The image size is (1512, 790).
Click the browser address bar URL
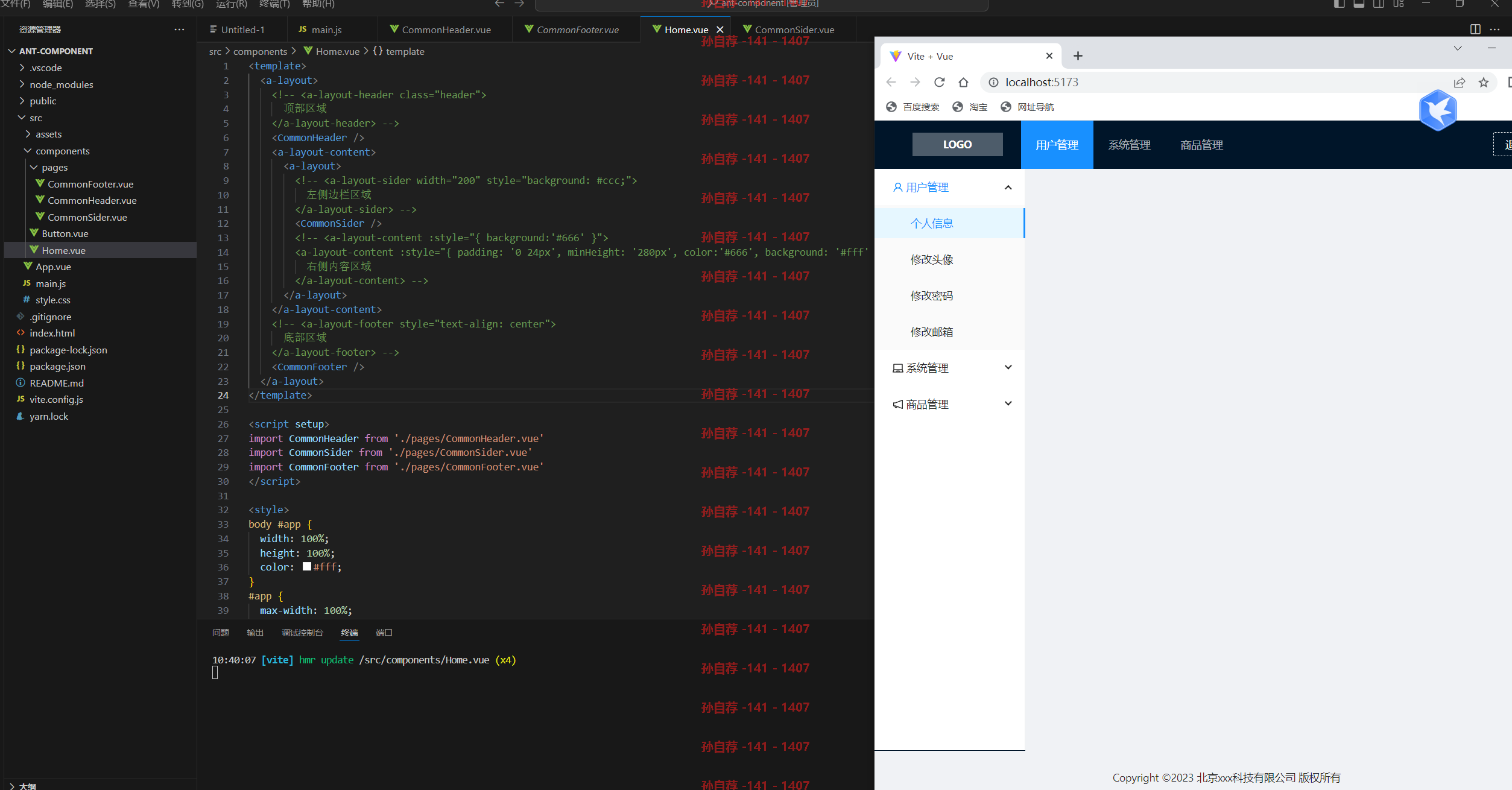click(1042, 82)
